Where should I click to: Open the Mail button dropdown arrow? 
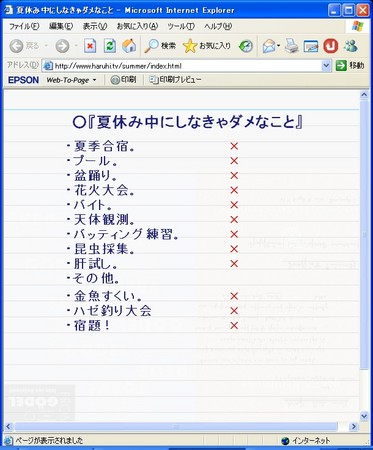[278, 46]
